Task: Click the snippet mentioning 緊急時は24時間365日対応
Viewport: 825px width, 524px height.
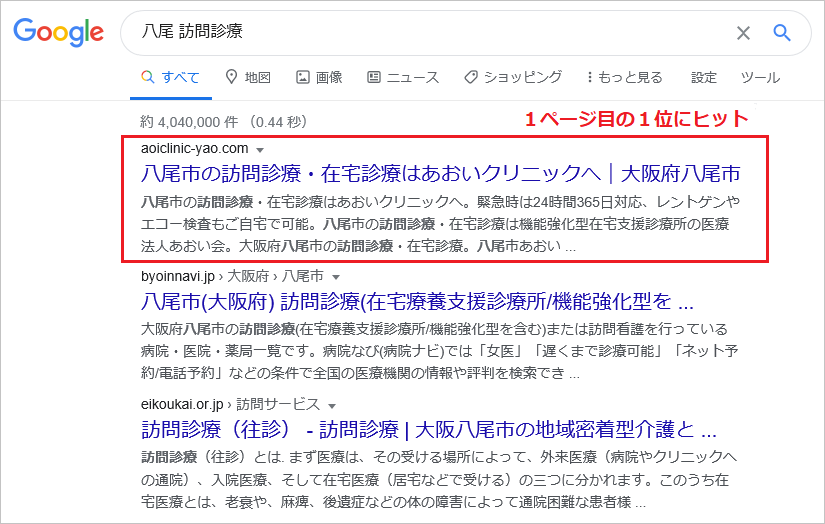Action: [440, 224]
